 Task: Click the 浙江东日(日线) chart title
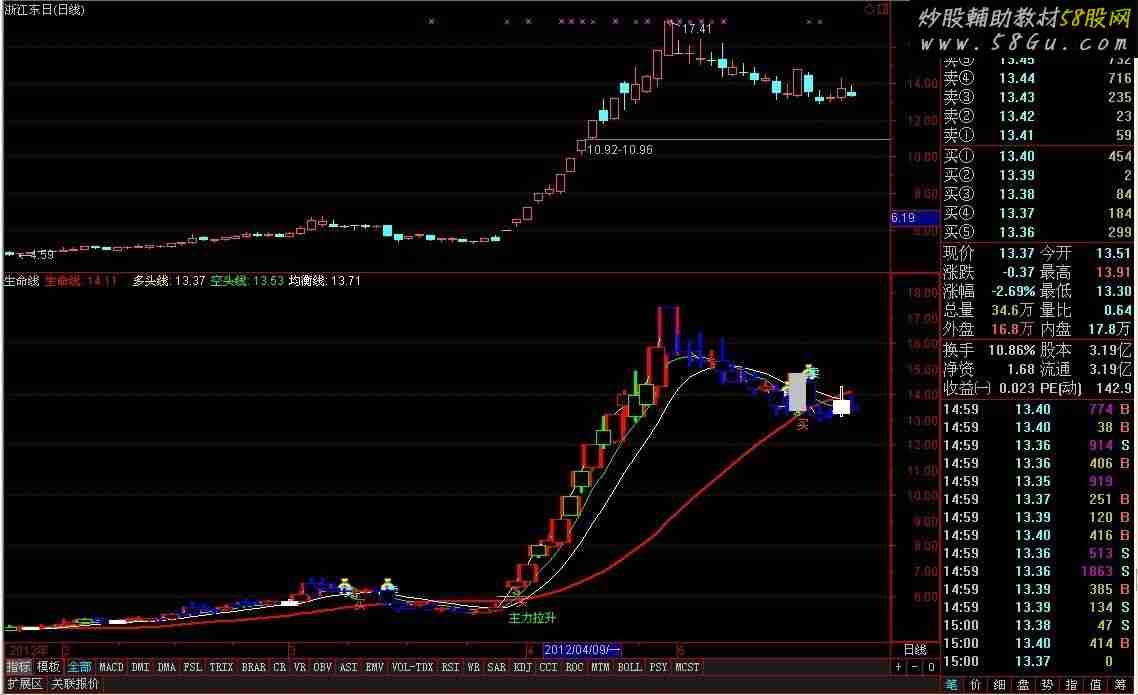44,9
